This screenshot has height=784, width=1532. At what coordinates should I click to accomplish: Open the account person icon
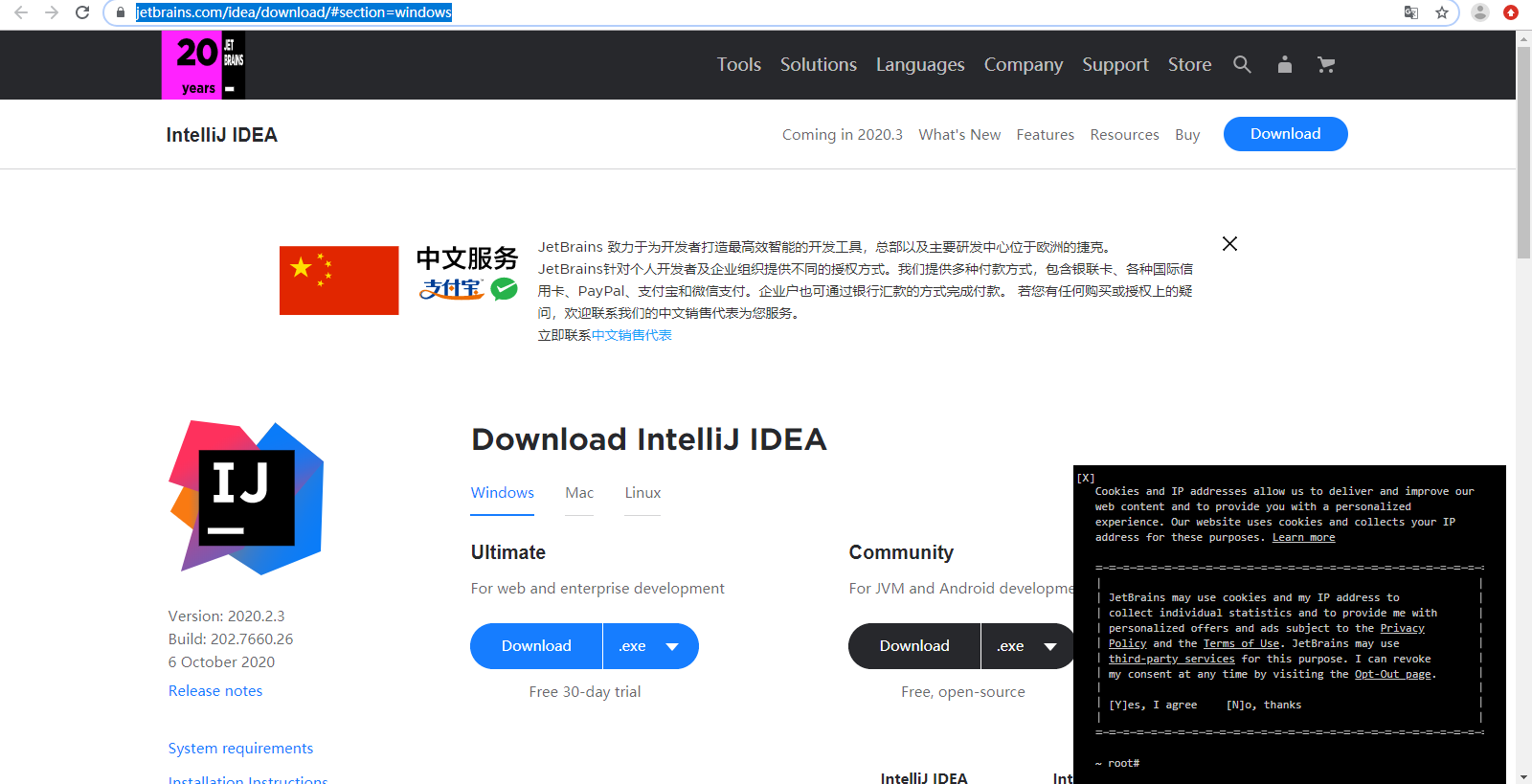click(1285, 64)
